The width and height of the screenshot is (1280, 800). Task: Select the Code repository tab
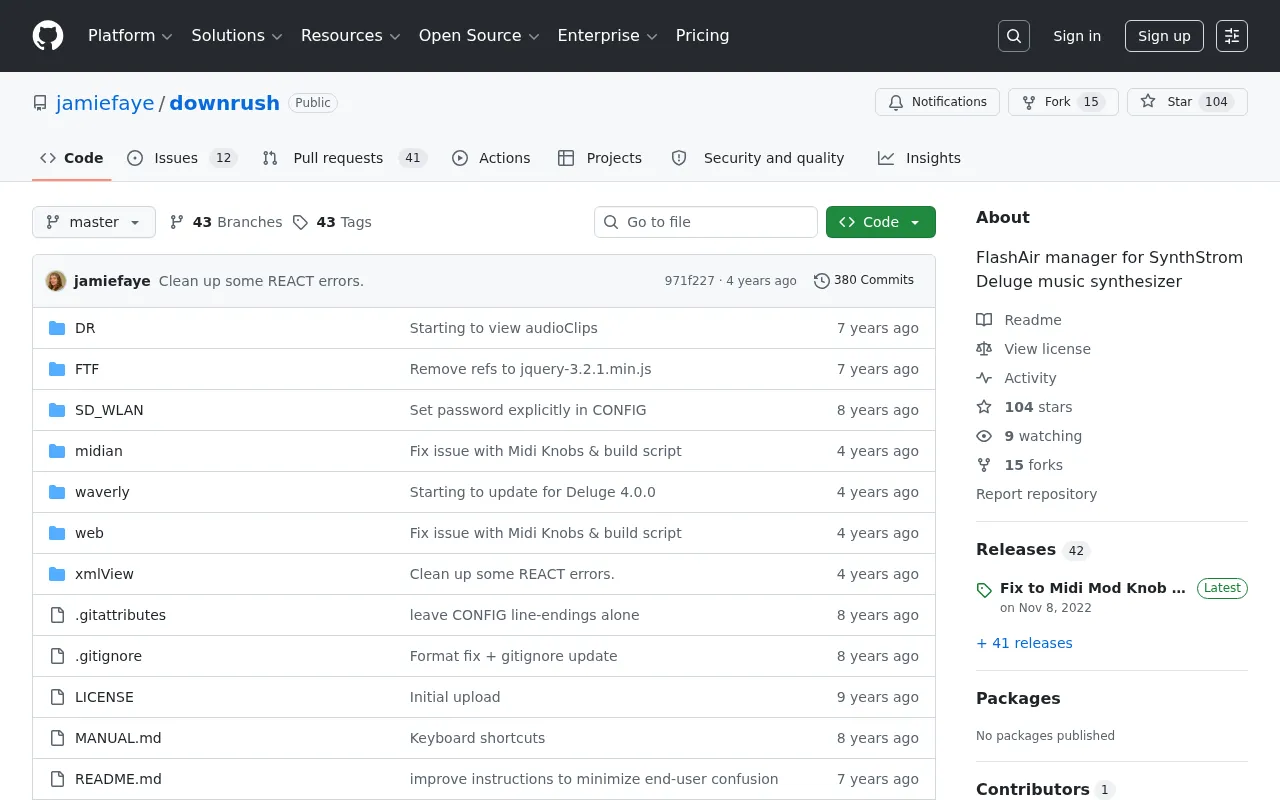pos(72,158)
